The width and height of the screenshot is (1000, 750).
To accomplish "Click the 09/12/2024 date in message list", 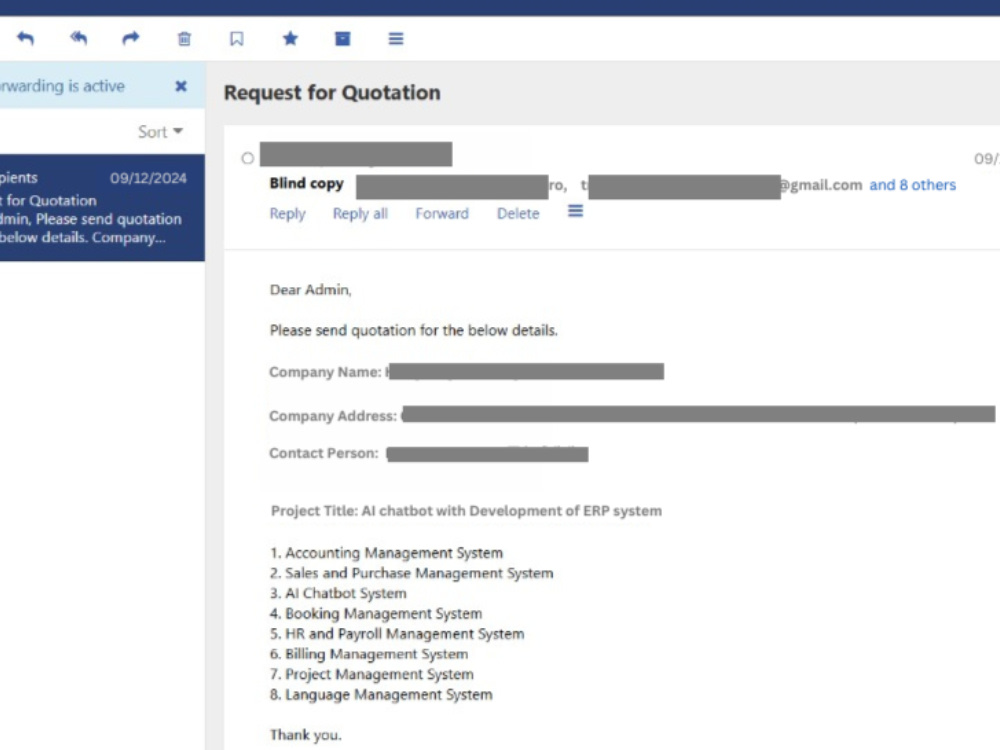I will [148, 178].
